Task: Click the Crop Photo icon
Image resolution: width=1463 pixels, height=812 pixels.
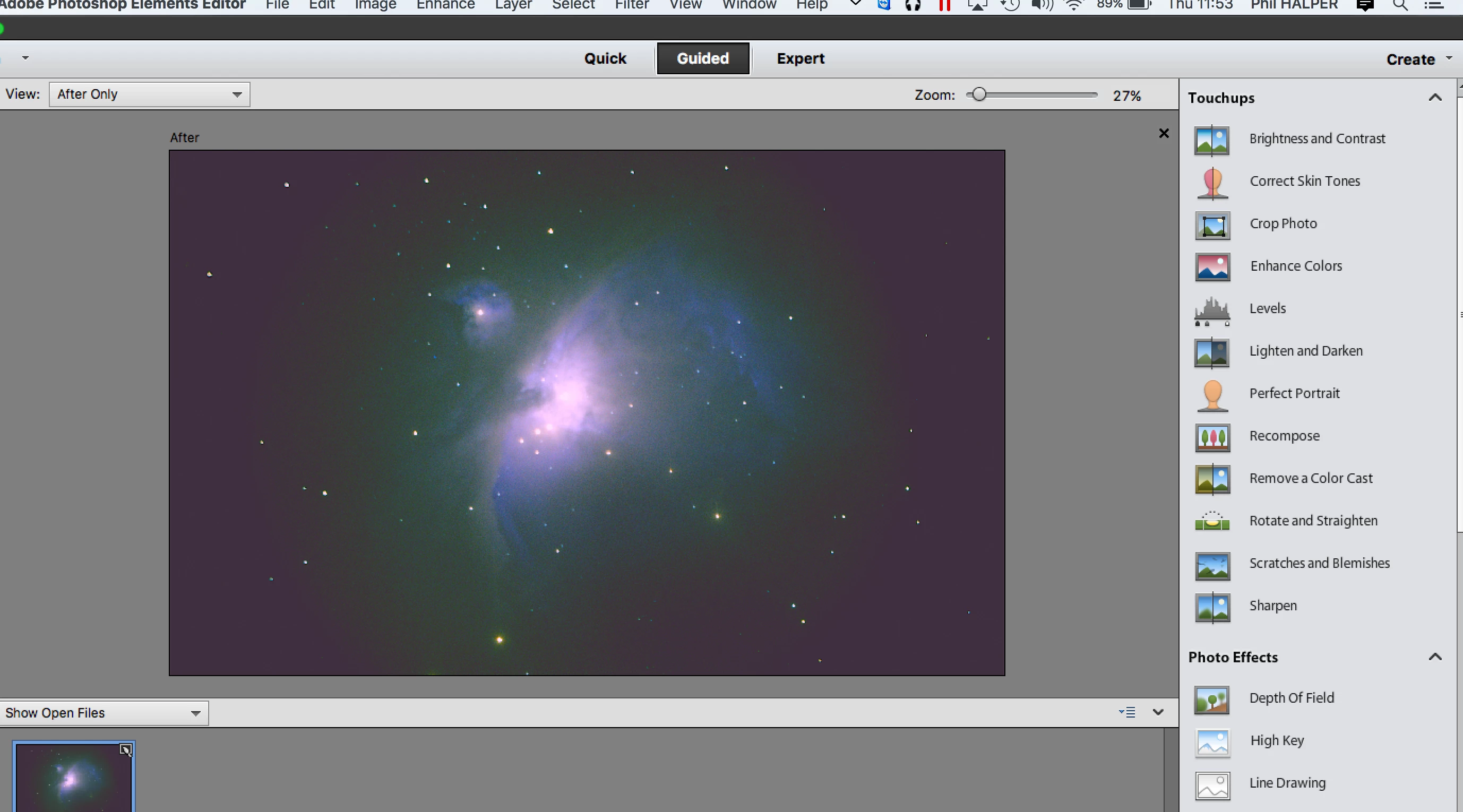Action: tap(1212, 225)
